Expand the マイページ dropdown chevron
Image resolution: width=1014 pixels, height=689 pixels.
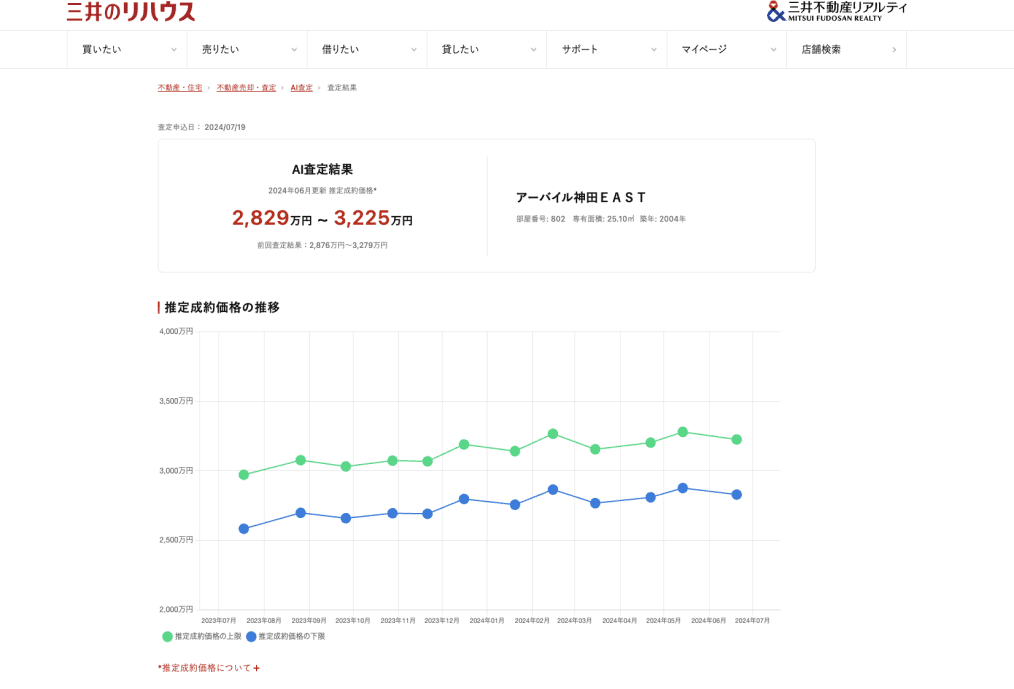pyautogui.click(x=773, y=50)
